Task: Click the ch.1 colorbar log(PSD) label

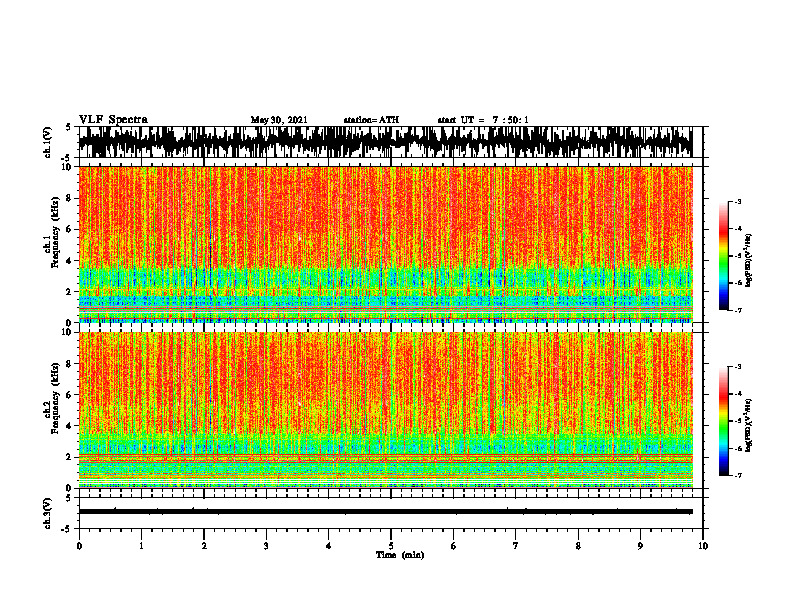Action: [x=749, y=260]
